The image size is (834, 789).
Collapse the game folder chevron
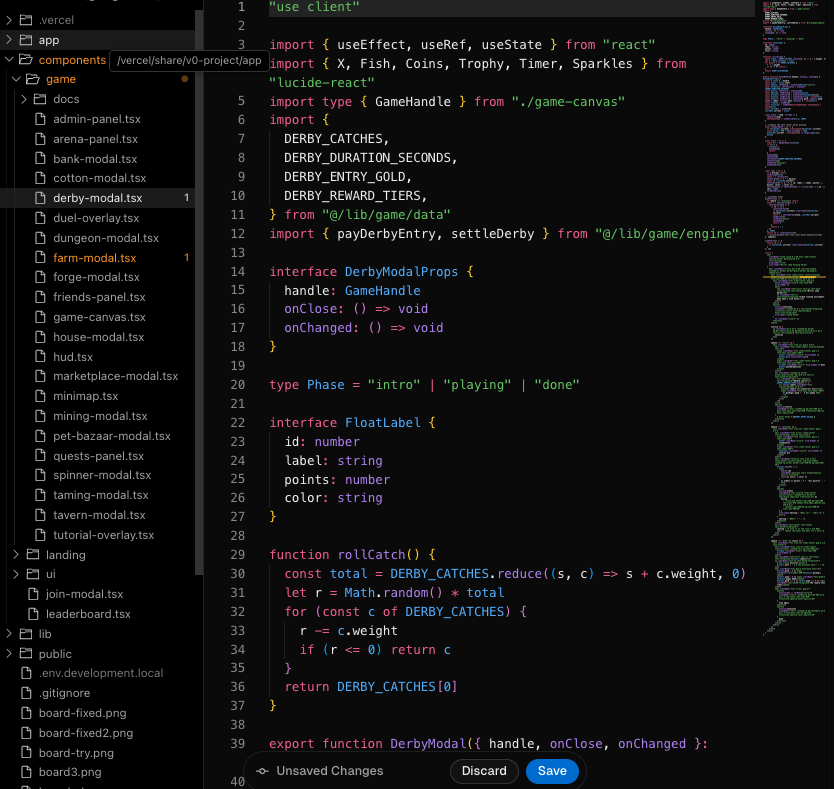pyautogui.click(x=16, y=79)
